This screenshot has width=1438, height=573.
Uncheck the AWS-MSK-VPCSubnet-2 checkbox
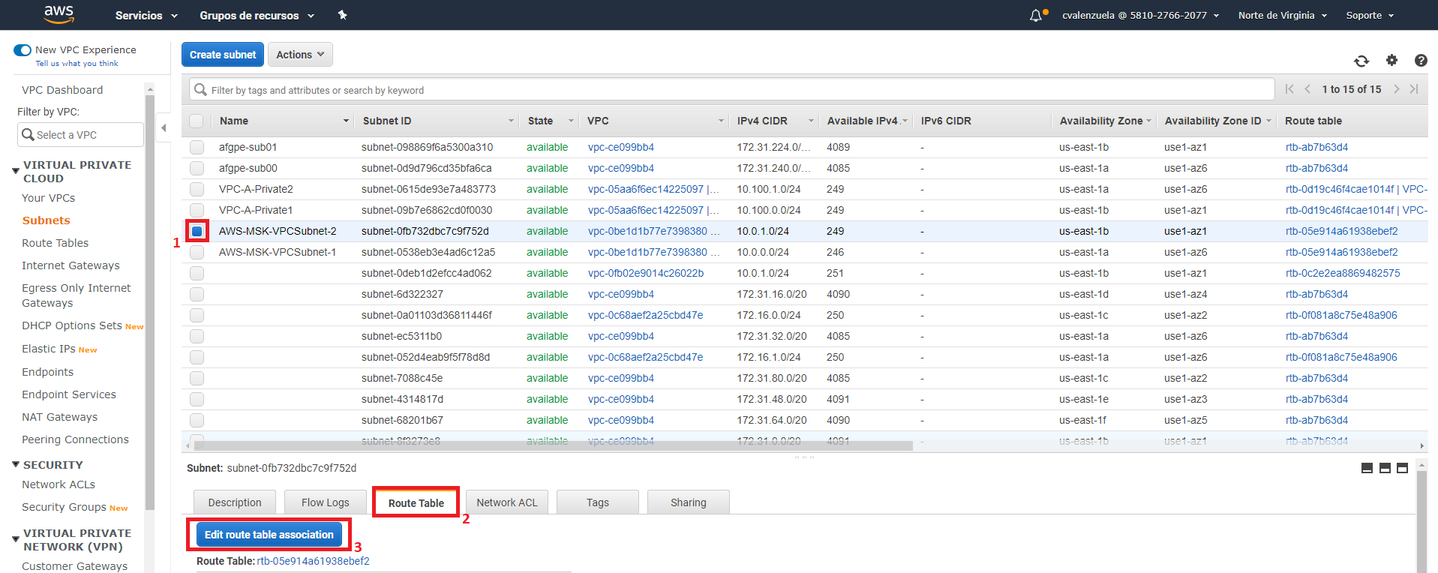coord(197,231)
